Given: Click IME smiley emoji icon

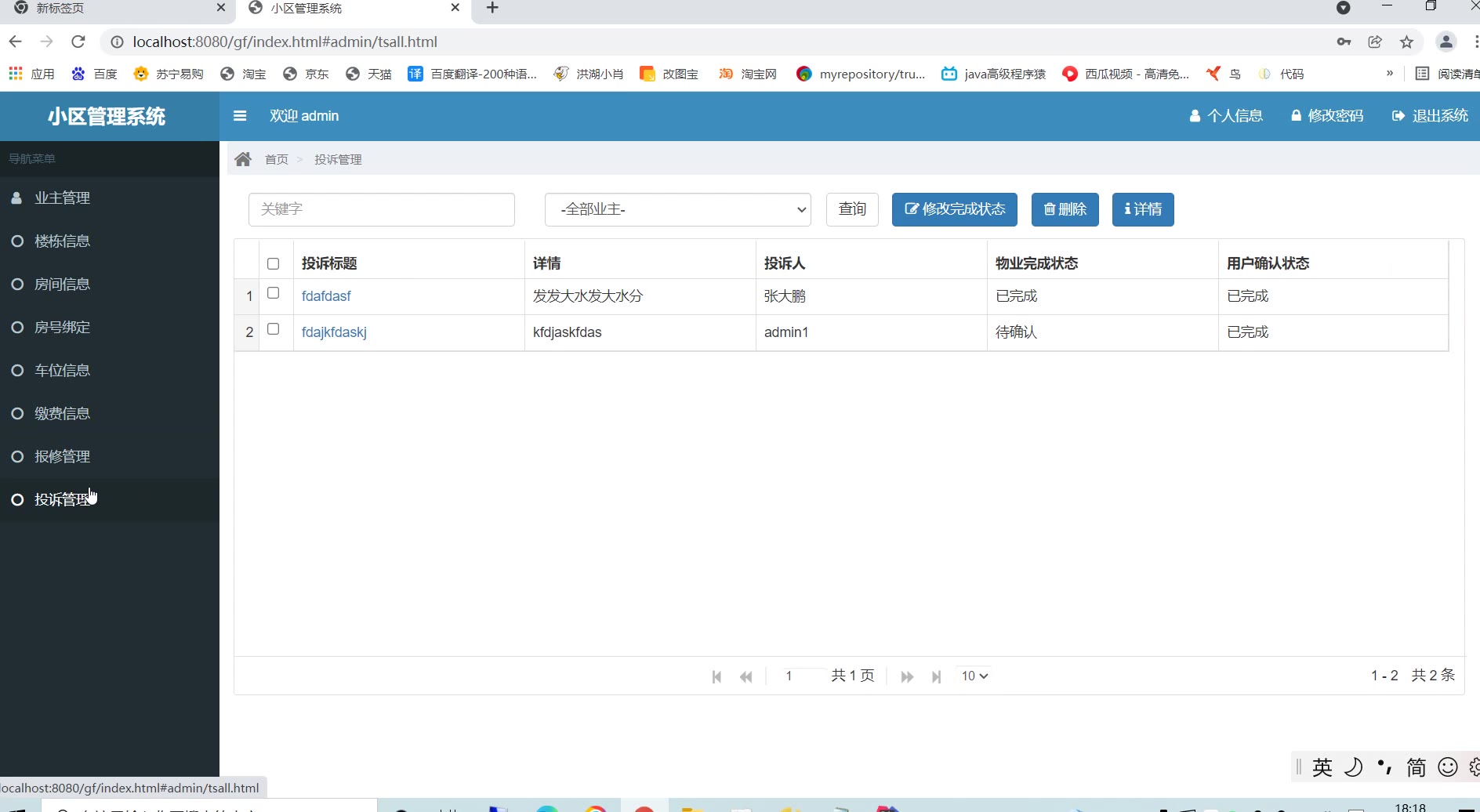Looking at the screenshot, I should (x=1448, y=767).
